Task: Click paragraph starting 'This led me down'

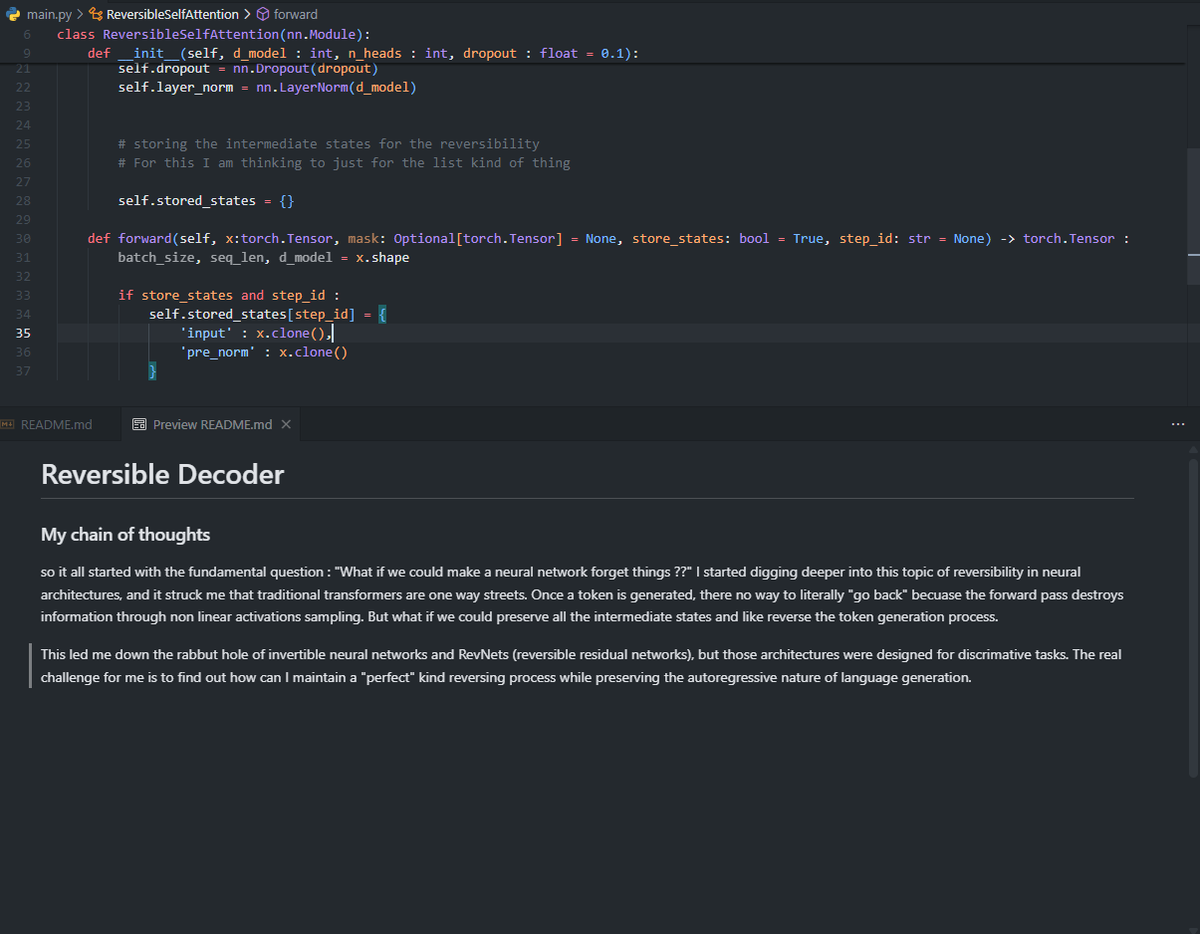Action: (581, 666)
